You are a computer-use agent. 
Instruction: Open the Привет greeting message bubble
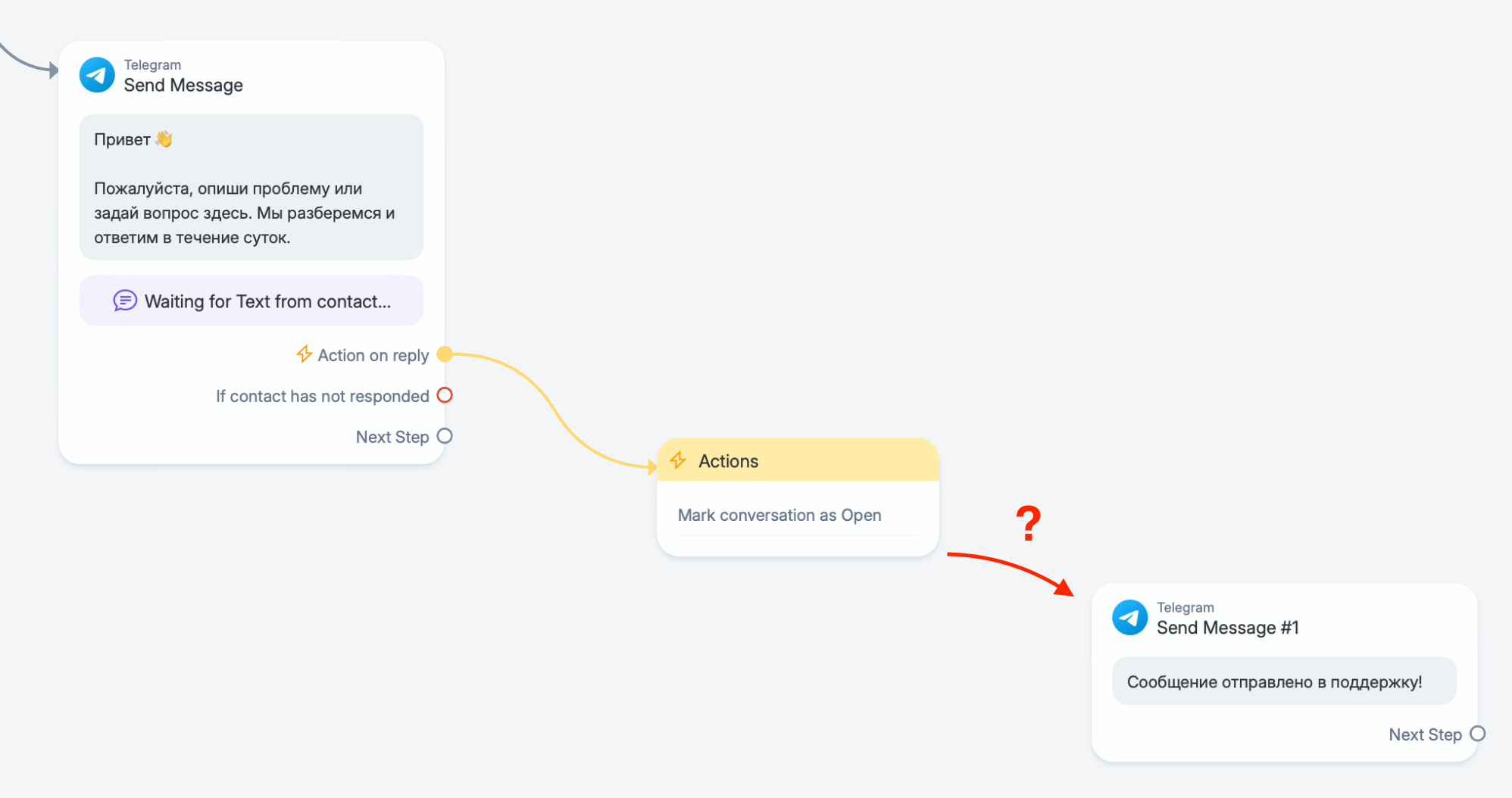(251, 187)
